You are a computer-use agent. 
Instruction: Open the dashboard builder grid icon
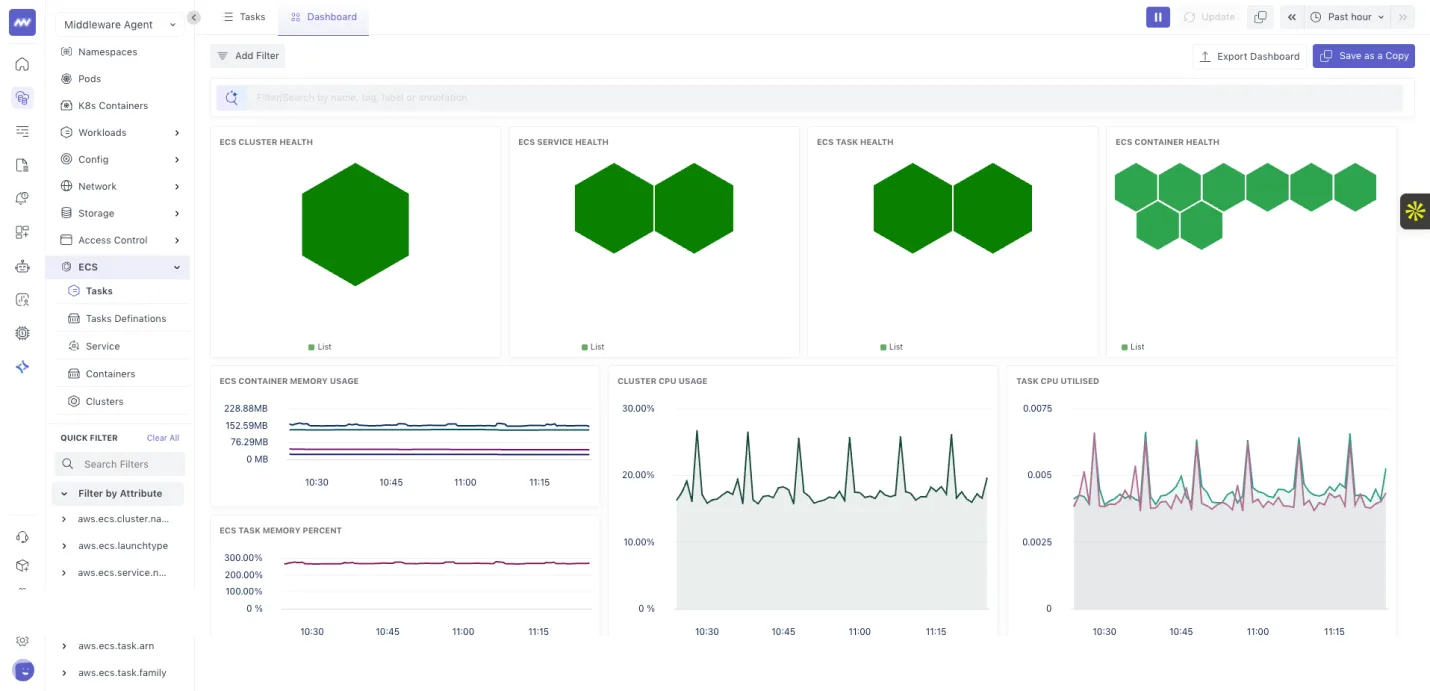(22, 232)
